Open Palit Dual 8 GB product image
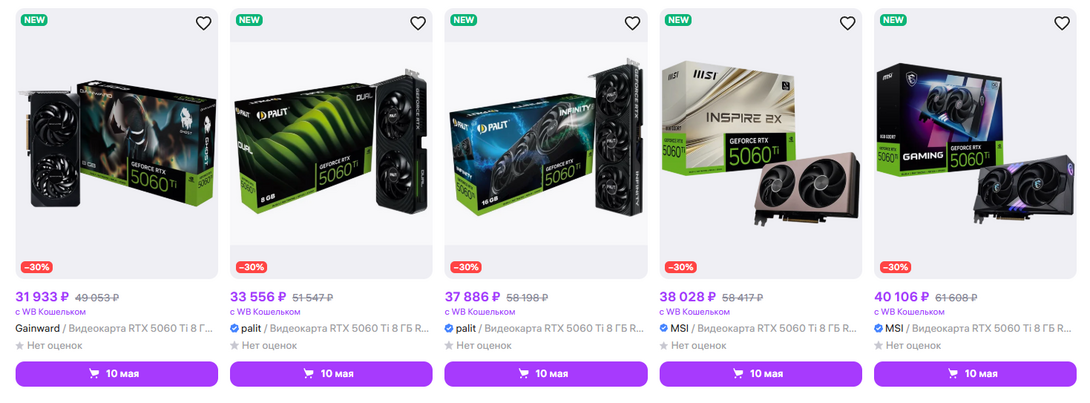The height and width of the screenshot is (403, 1090). [x=331, y=144]
